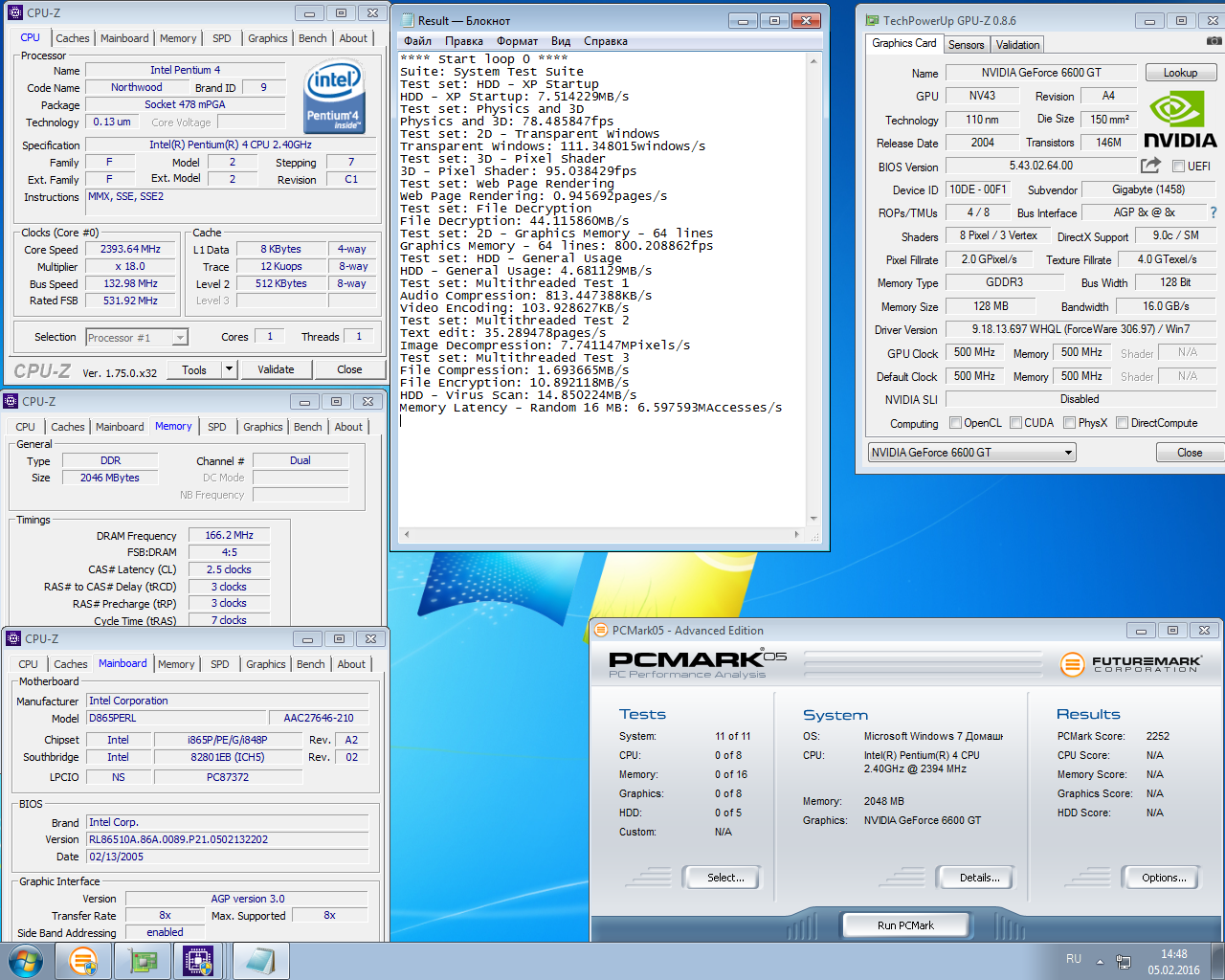Click the BIOS export arrow icon in GPU-Z
Viewport: 1225px width, 980px height.
tap(1150, 166)
